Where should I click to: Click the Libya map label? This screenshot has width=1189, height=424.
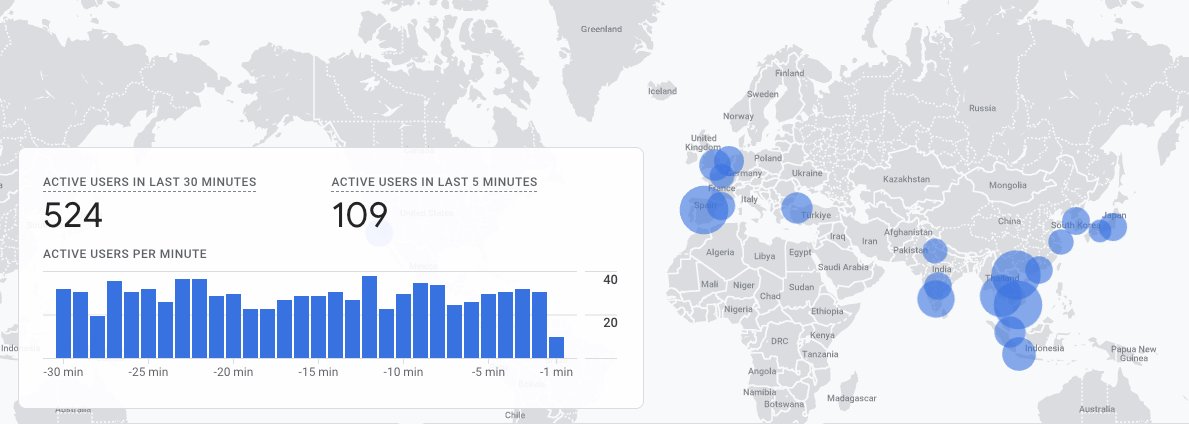pyautogui.click(x=764, y=256)
